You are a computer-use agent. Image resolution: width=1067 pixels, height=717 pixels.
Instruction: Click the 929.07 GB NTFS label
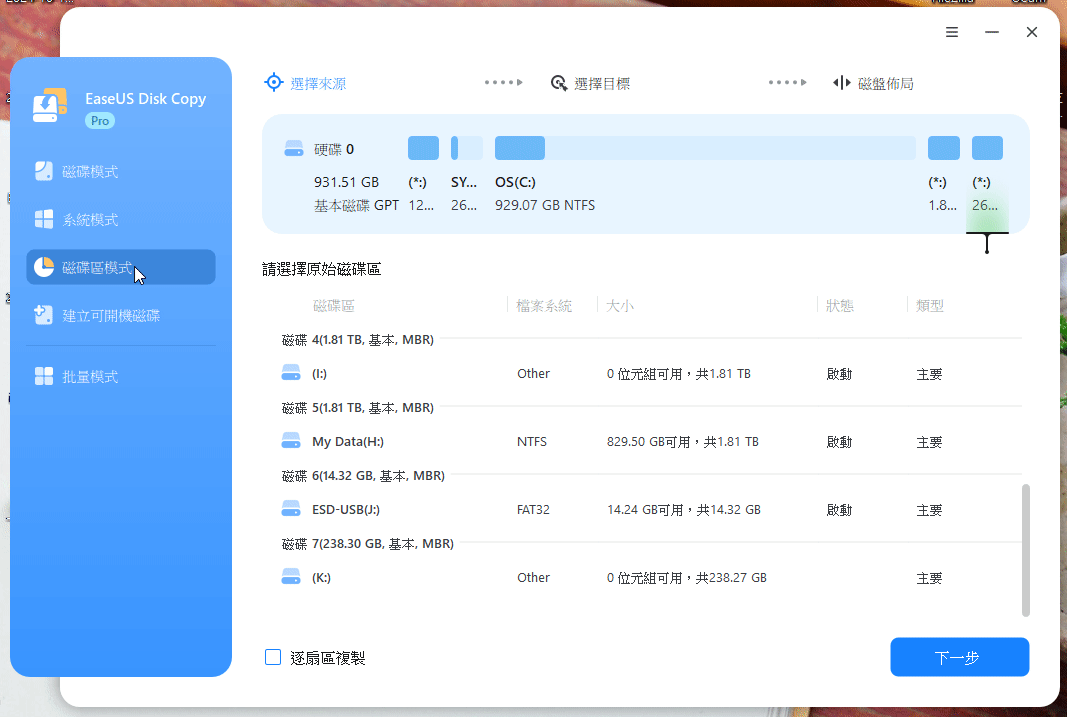tap(545, 205)
